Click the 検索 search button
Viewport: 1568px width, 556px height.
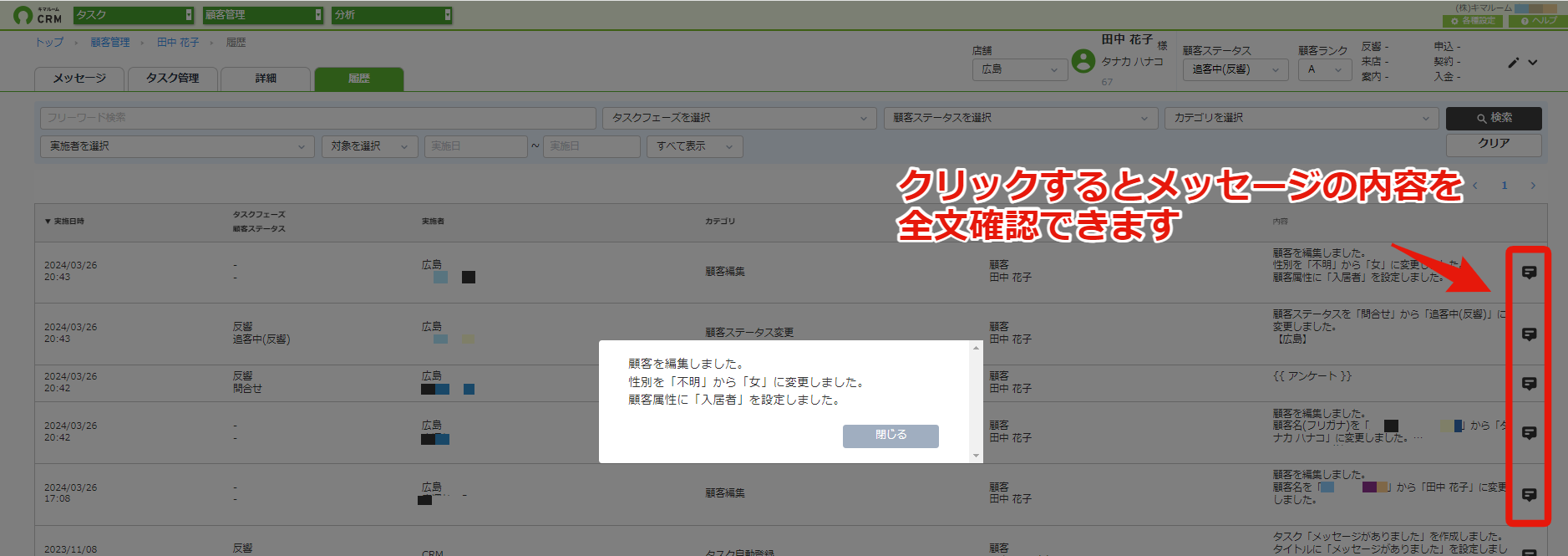pos(1494,118)
